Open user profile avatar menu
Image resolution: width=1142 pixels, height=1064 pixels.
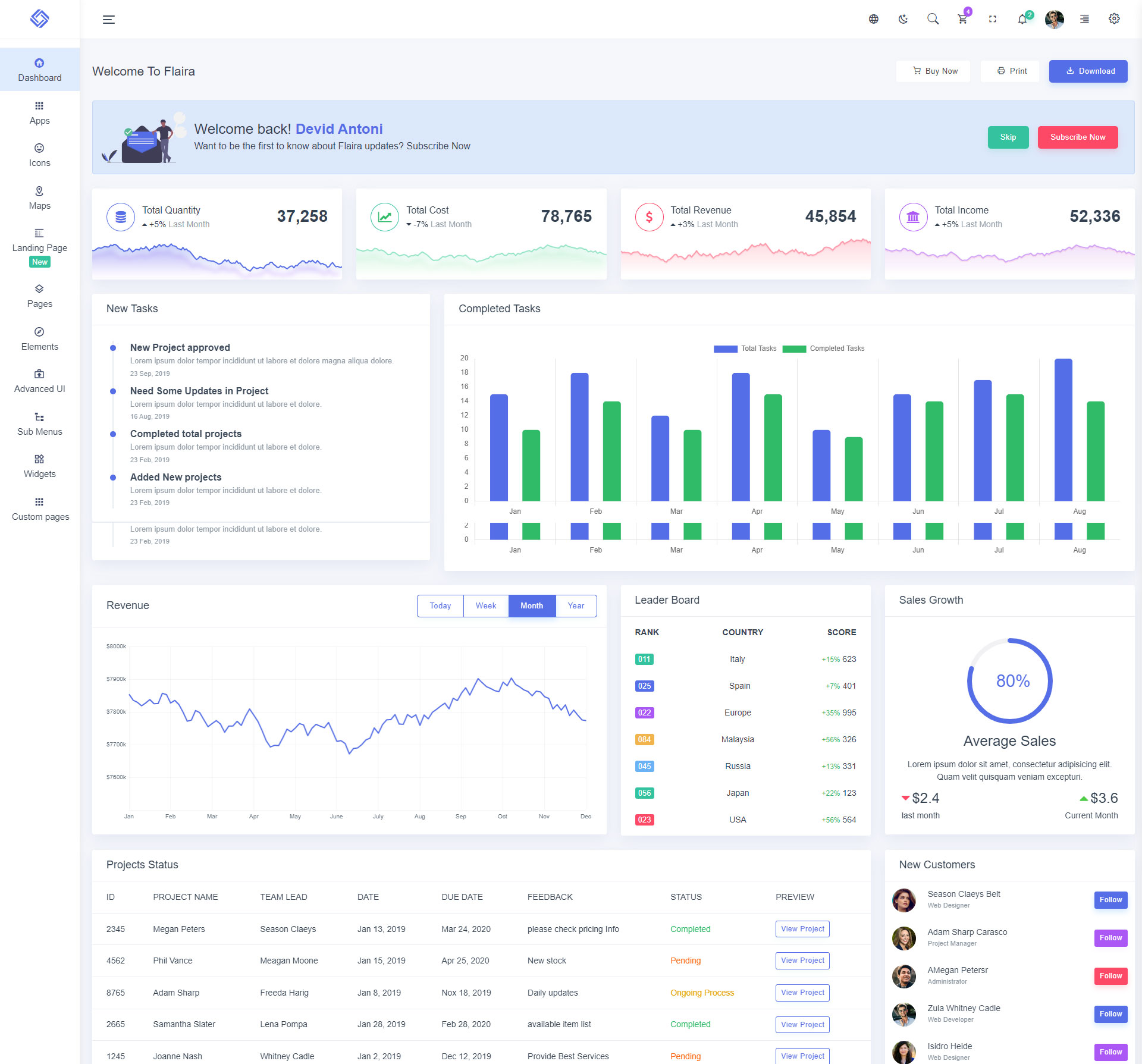[x=1054, y=19]
